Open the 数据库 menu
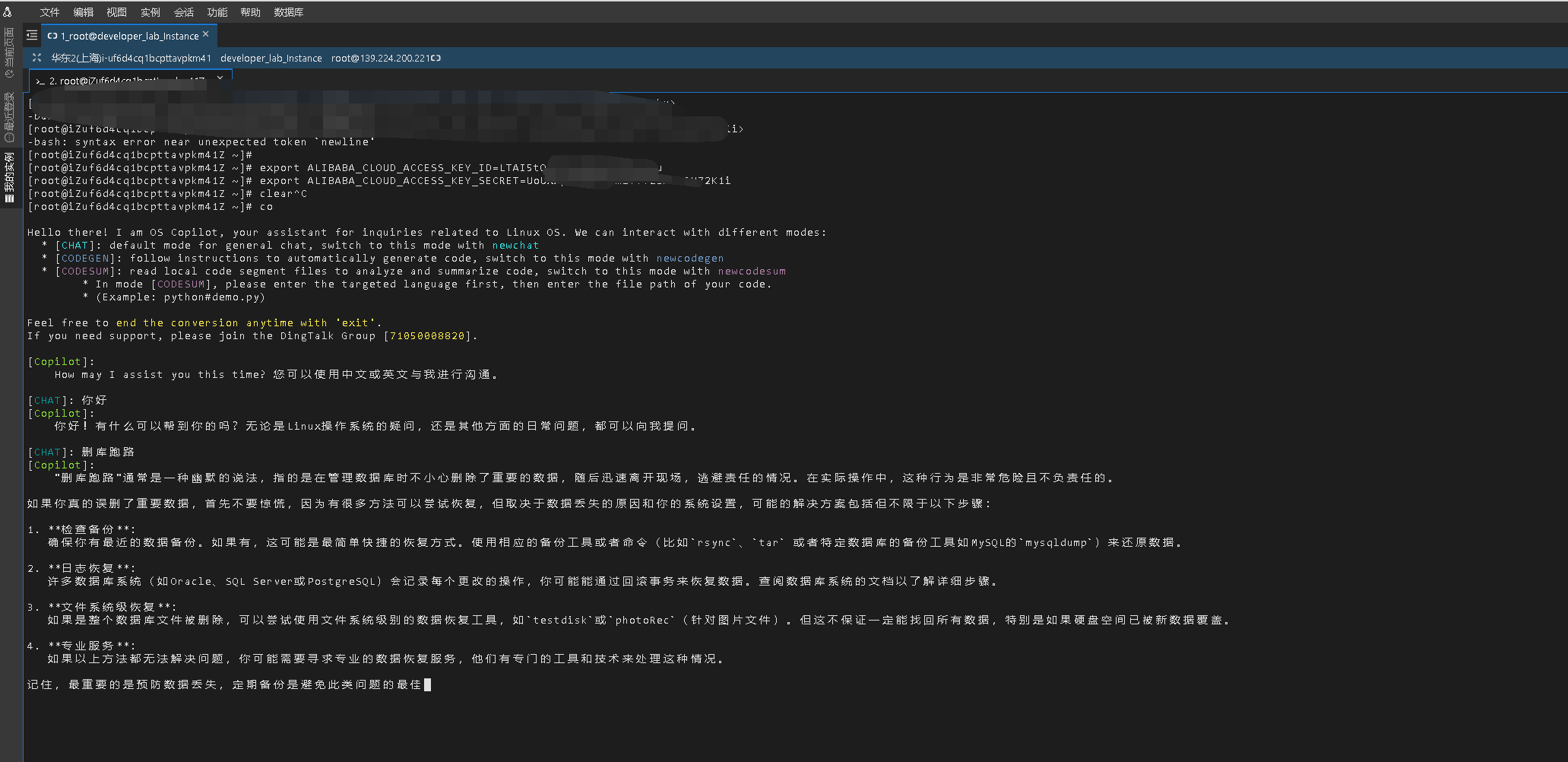The height and width of the screenshot is (762, 1568). pos(289,11)
